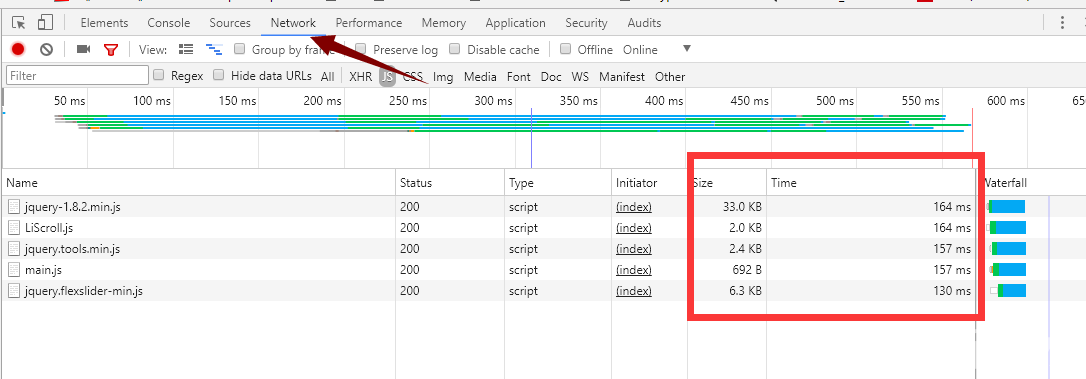Image resolution: width=1086 pixels, height=379 pixels.
Task: Filter requests by All types
Action: (328, 76)
